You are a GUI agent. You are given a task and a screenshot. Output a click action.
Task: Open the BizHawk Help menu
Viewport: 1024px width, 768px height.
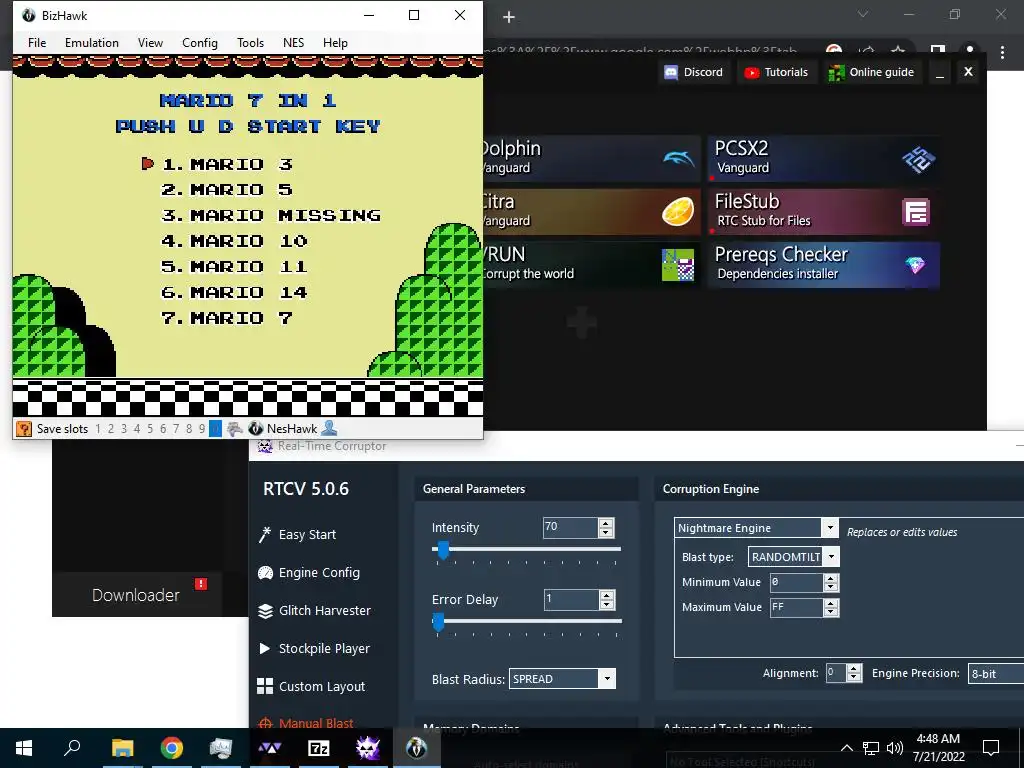335,42
